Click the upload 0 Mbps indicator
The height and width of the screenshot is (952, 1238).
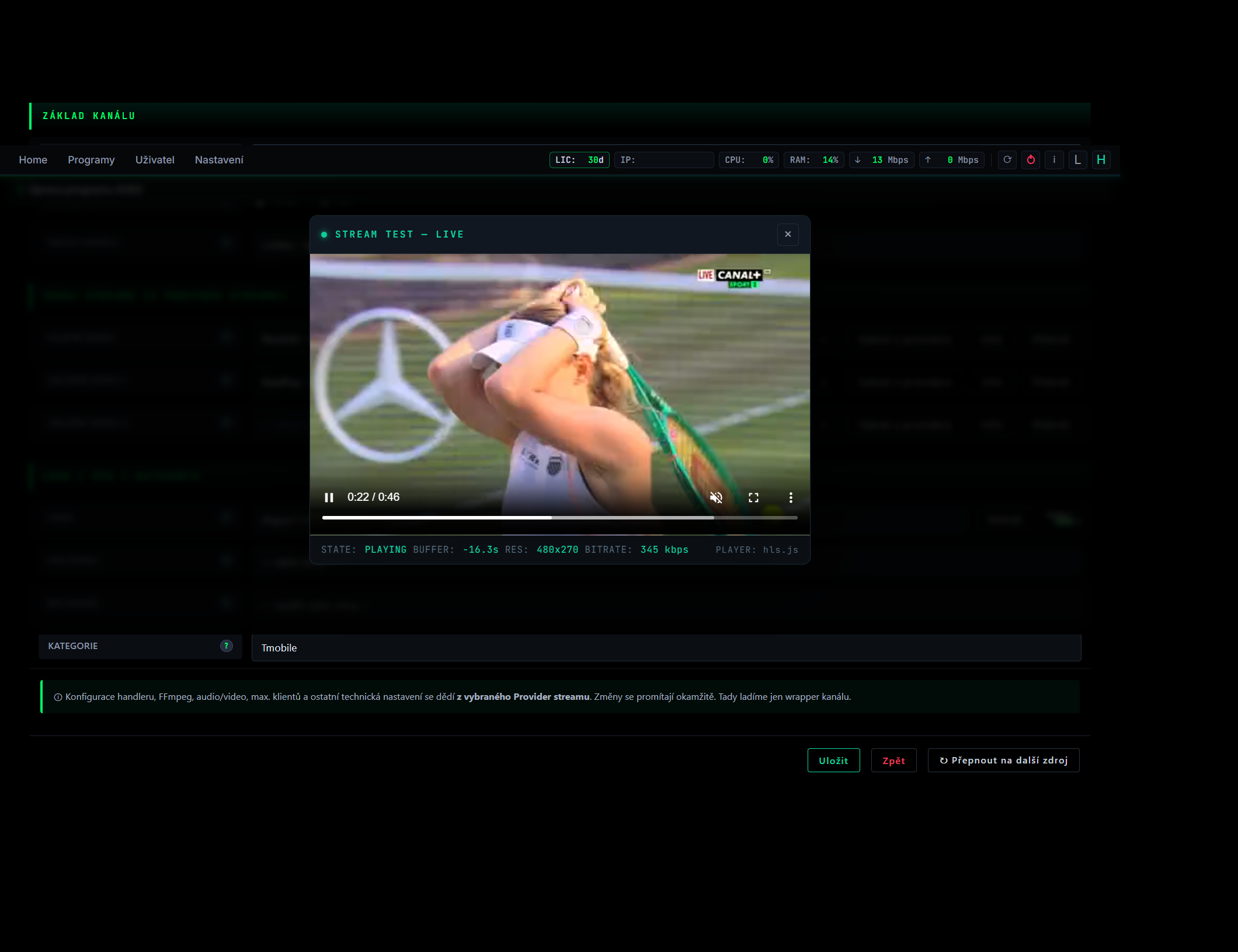[952, 159]
